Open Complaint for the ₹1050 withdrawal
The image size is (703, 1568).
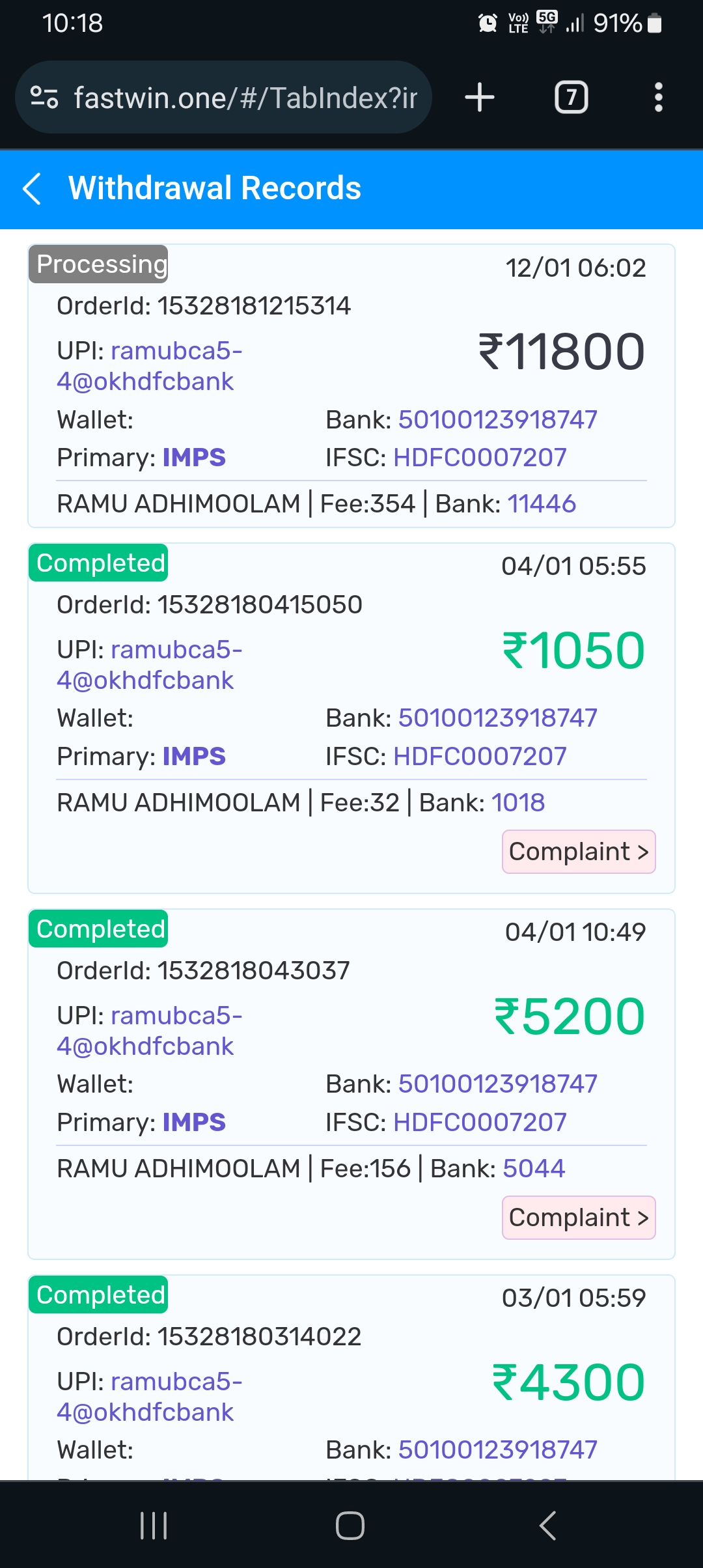point(578,852)
